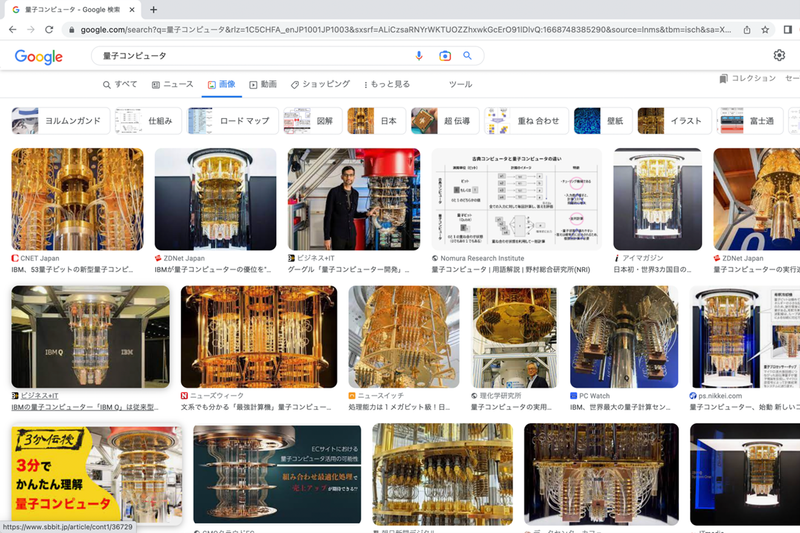Open 3分でかんたん理解 yellow thumbnail

pyautogui.click(x=97, y=474)
